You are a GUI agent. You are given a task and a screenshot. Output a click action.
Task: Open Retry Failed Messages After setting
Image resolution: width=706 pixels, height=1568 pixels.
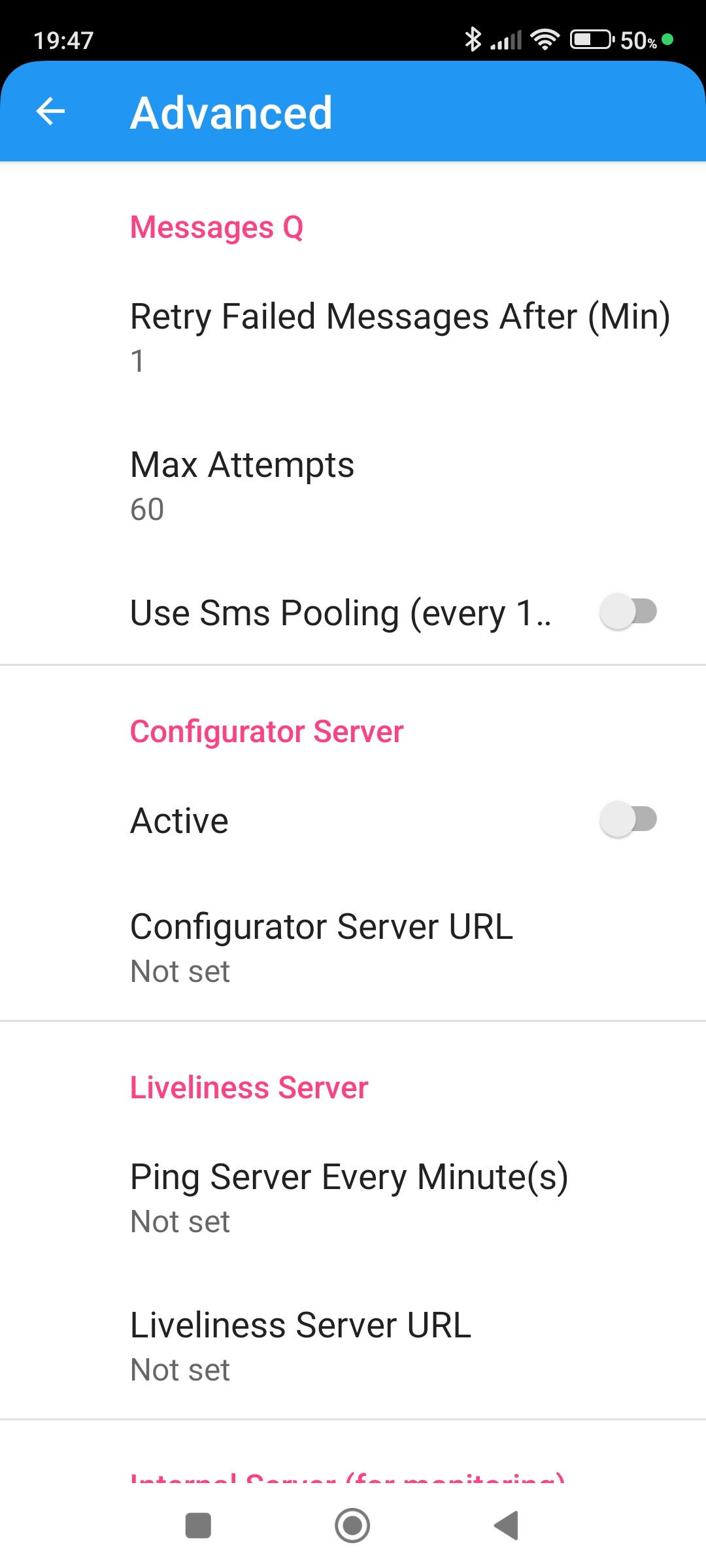click(400, 337)
